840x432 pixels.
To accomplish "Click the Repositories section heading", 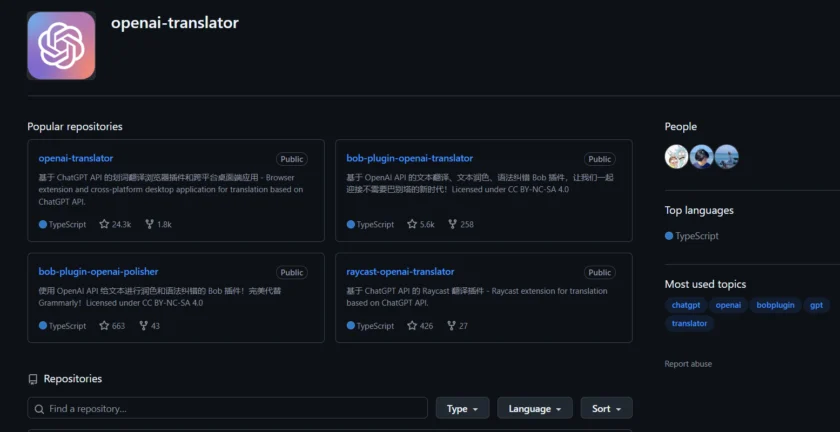I will click(x=73, y=379).
